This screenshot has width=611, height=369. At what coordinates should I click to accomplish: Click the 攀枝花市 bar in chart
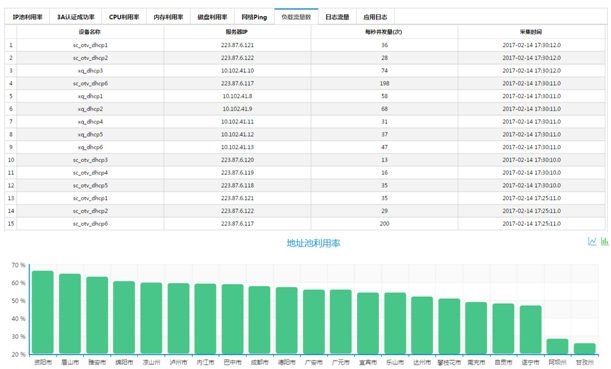(449, 326)
